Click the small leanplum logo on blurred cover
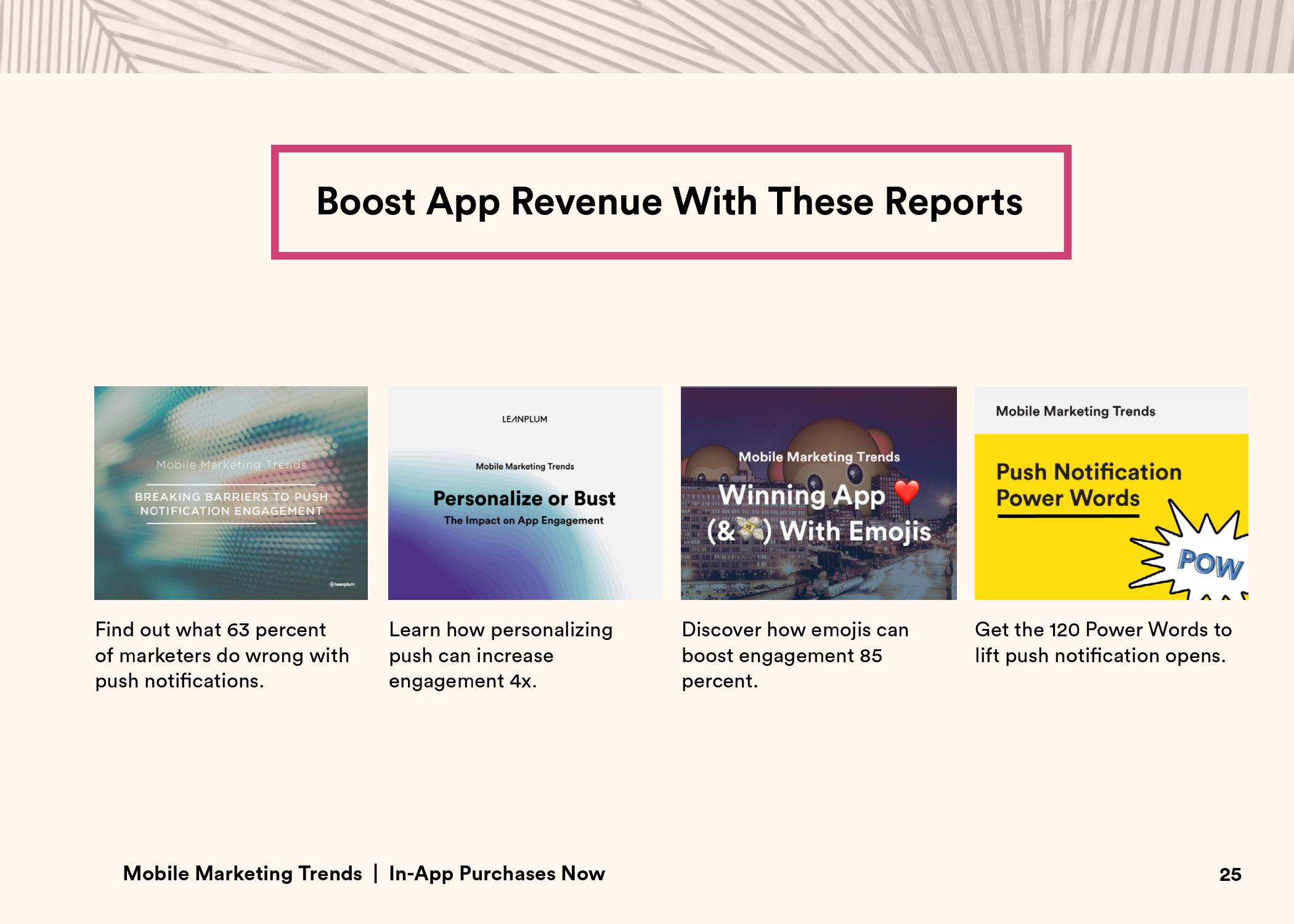This screenshot has height=924, width=1294. click(x=342, y=584)
